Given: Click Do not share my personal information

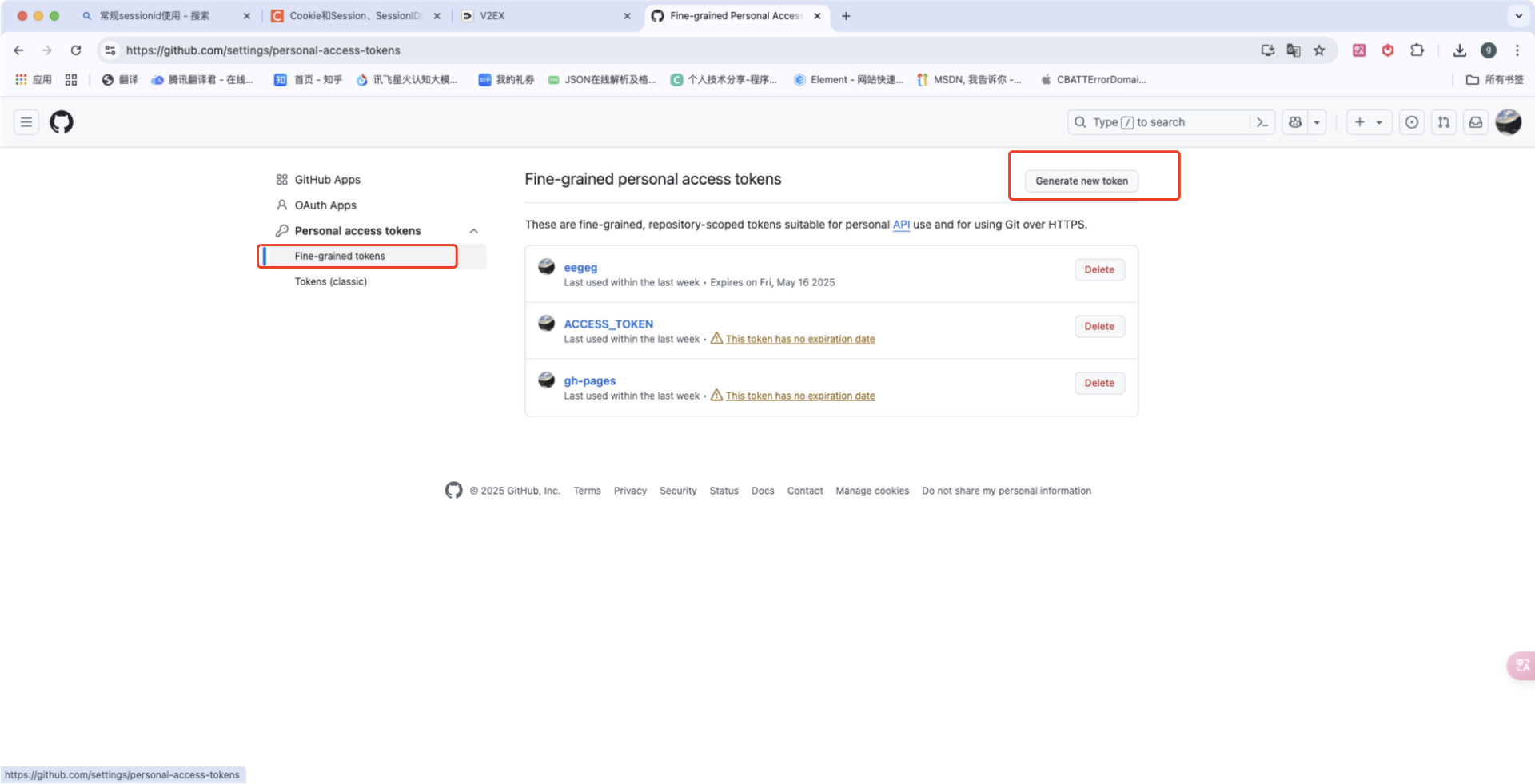Looking at the screenshot, I should [1007, 491].
